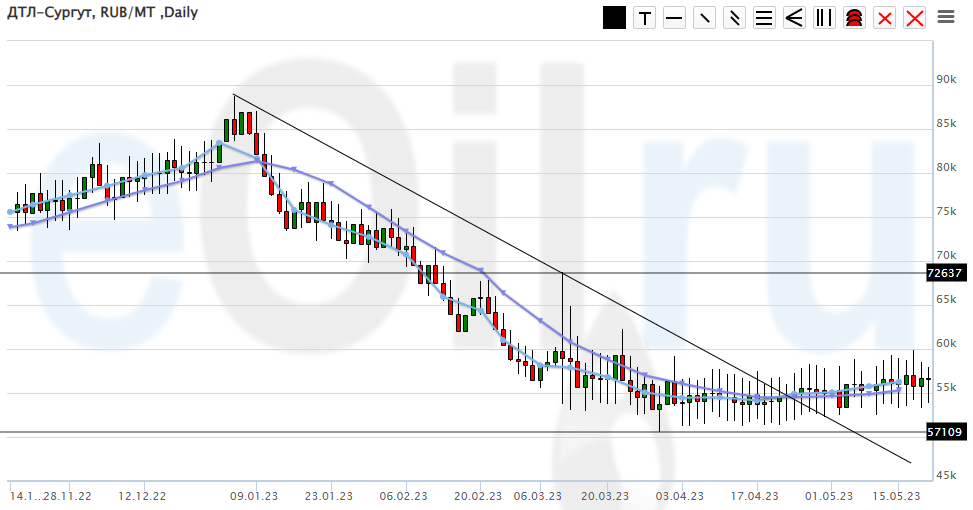Viewport: 973px width, 510px height.
Task: Select the single horizontal line tool
Action: (x=675, y=18)
